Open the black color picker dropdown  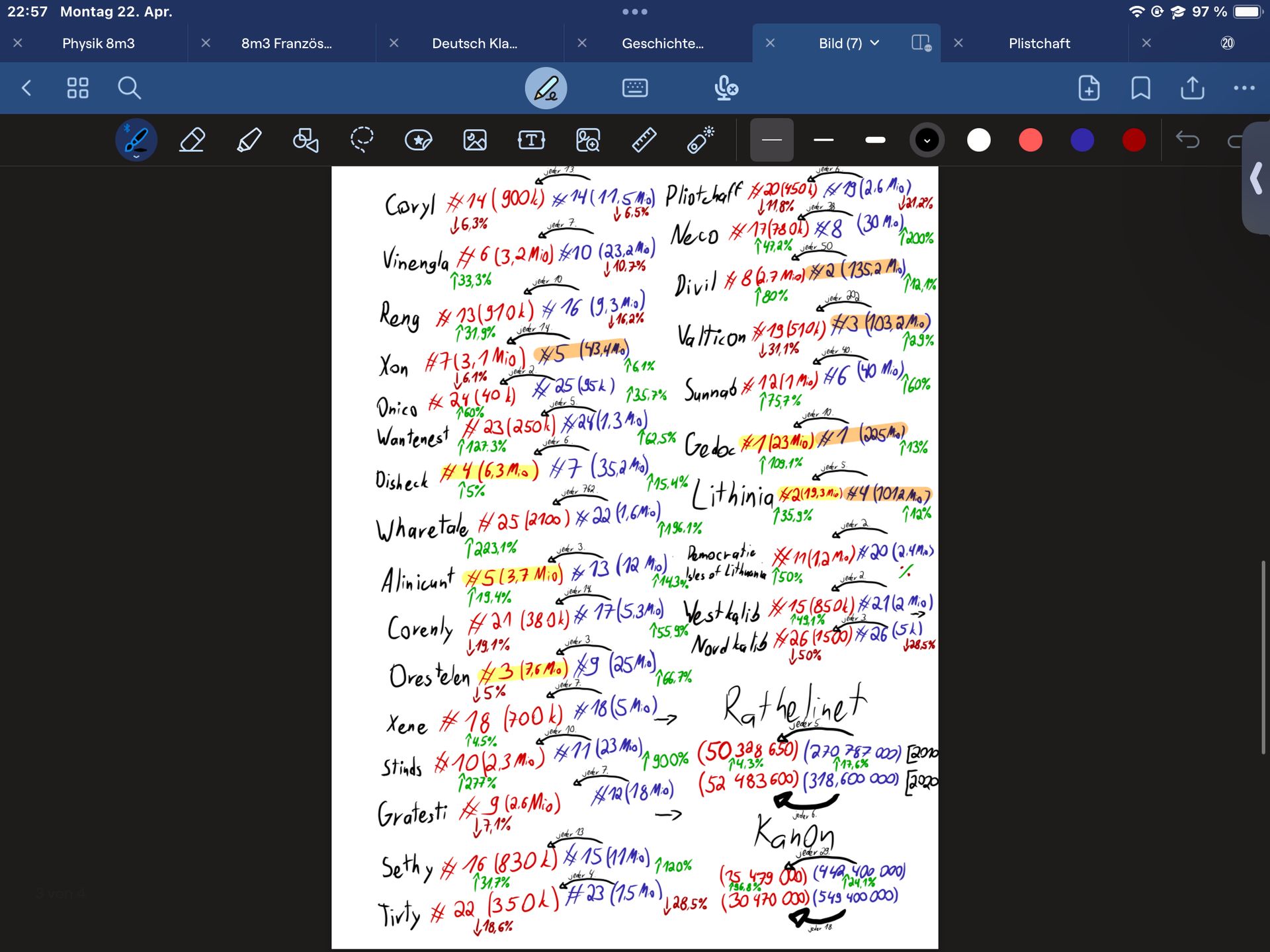click(927, 140)
